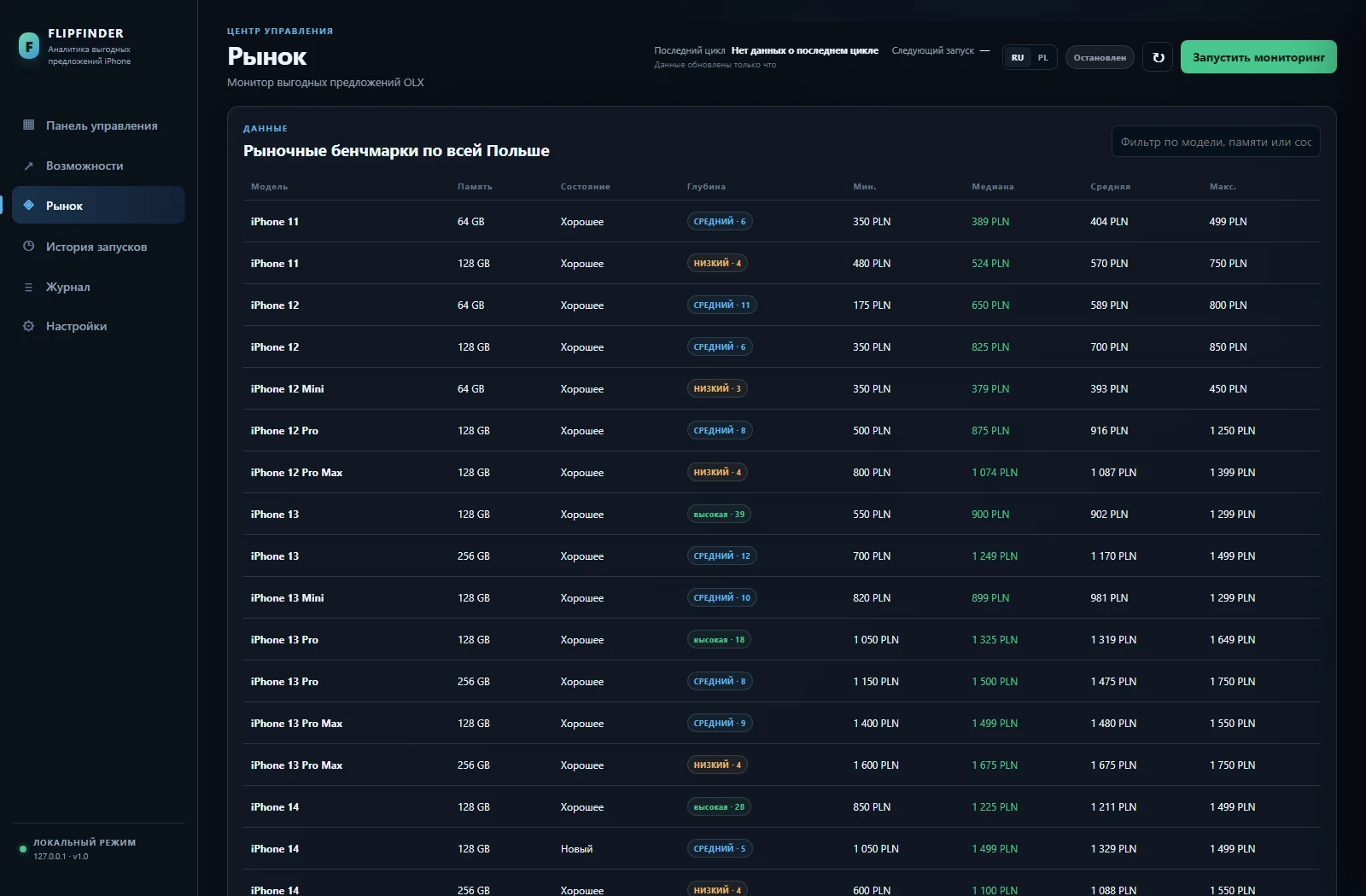Click the Журнал list icon
This screenshot has height=896, width=1366.
28,287
